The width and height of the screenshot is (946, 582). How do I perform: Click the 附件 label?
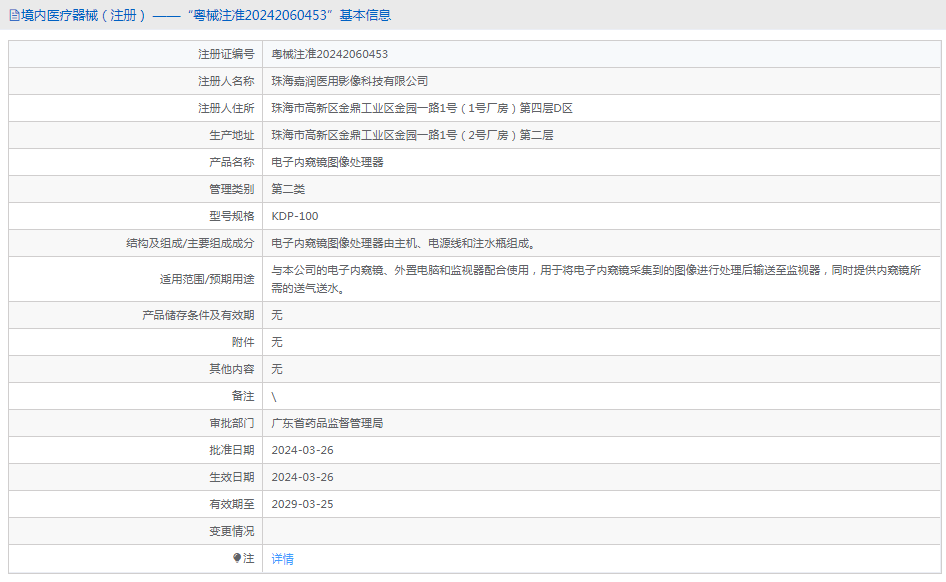243,342
